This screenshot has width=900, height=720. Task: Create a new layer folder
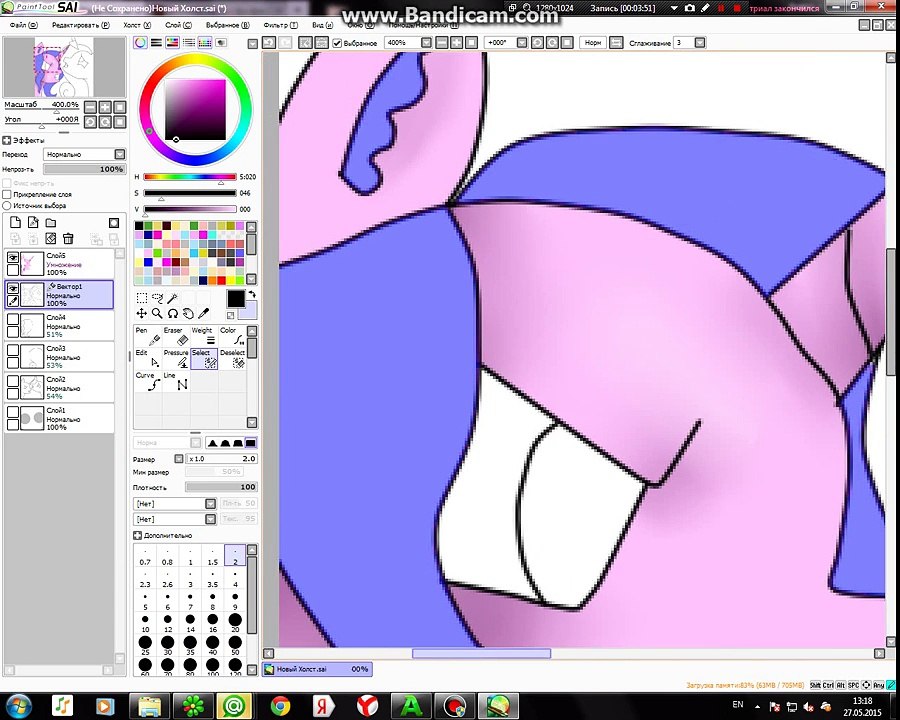(x=51, y=223)
